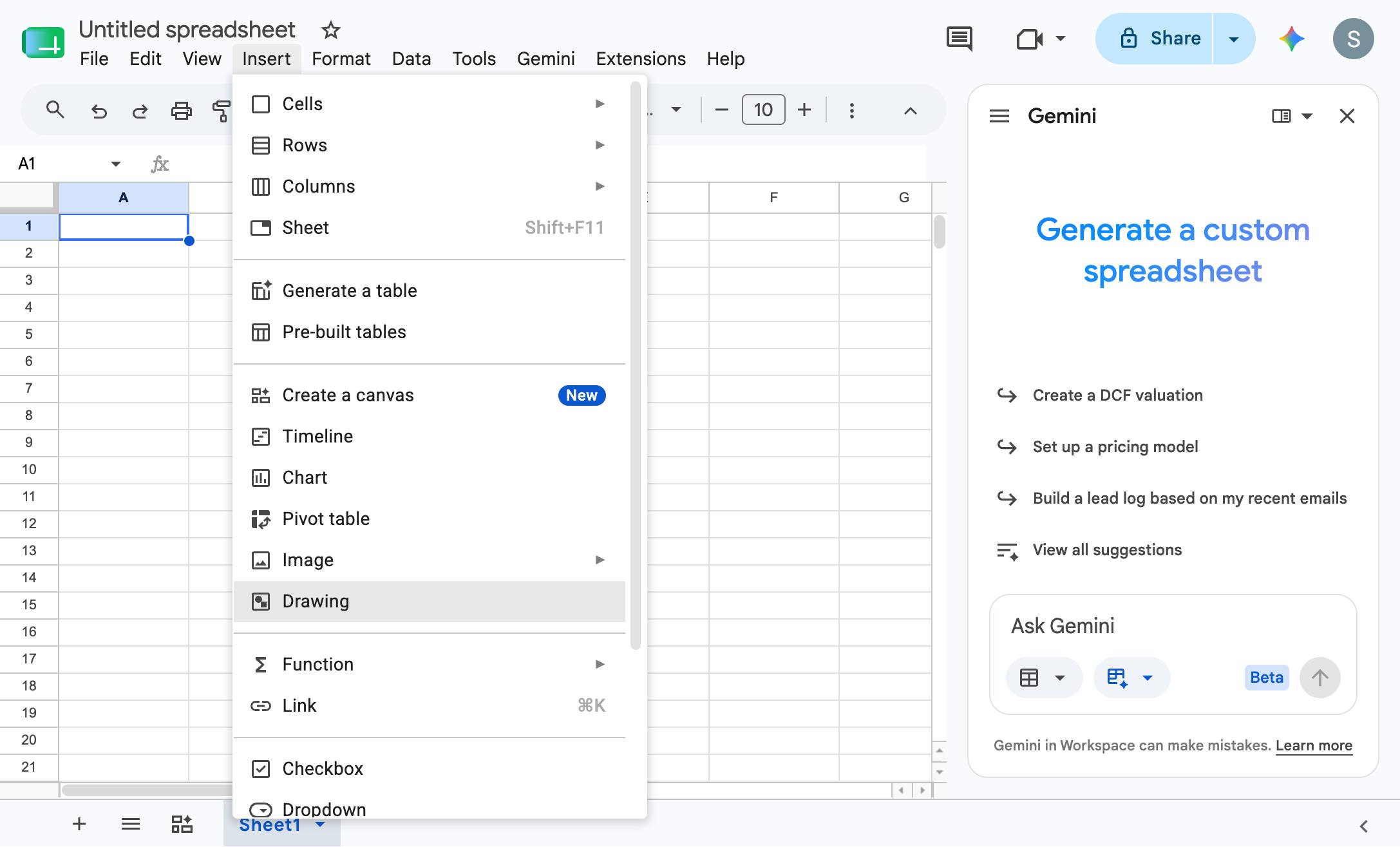Show the All sheets list icon
This screenshot has height=847, width=1400.
click(x=131, y=824)
